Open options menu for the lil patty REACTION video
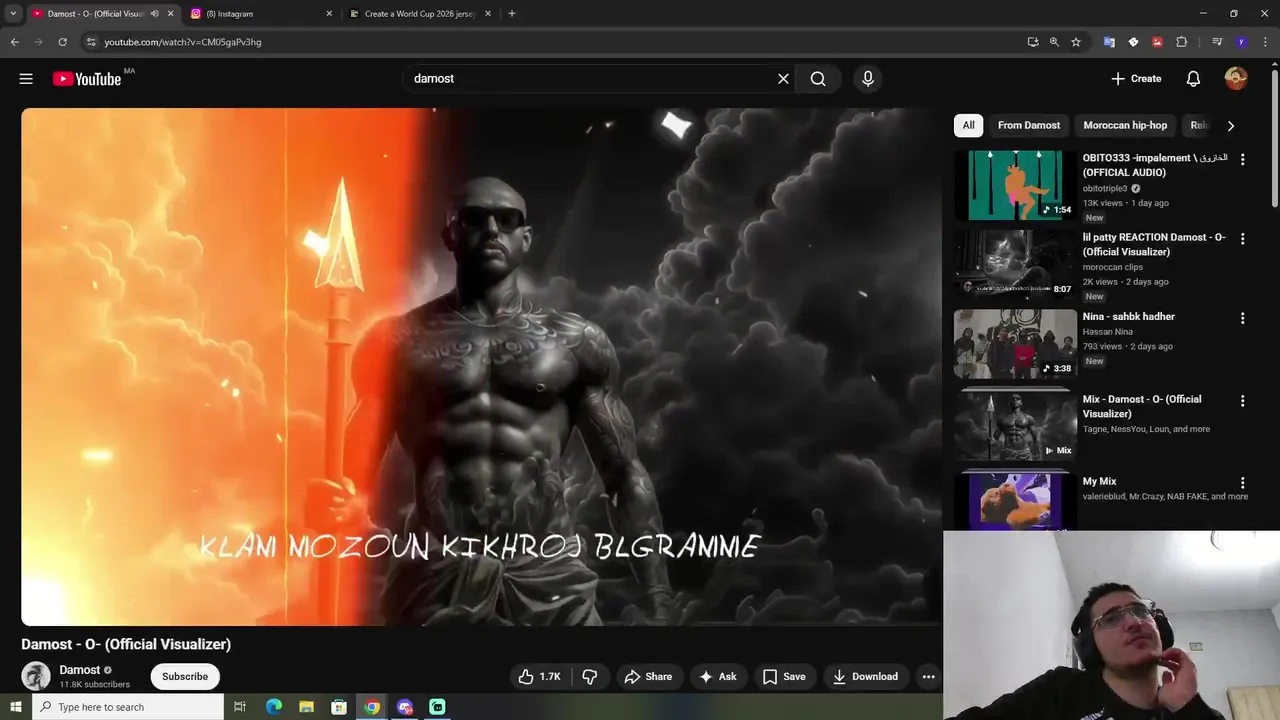The height and width of the screenshot is (720, 1280). click(1242, 239)
